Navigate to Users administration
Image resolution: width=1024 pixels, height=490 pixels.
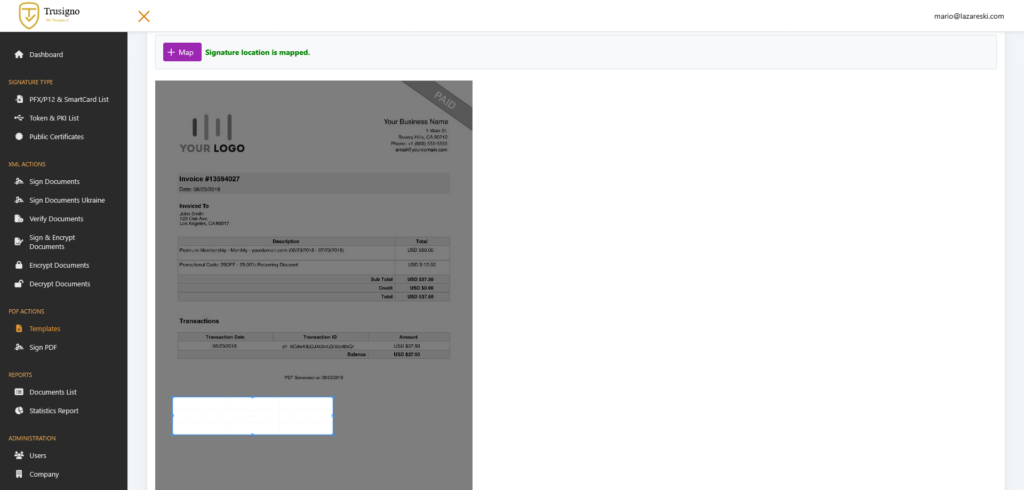click(37, 455)
